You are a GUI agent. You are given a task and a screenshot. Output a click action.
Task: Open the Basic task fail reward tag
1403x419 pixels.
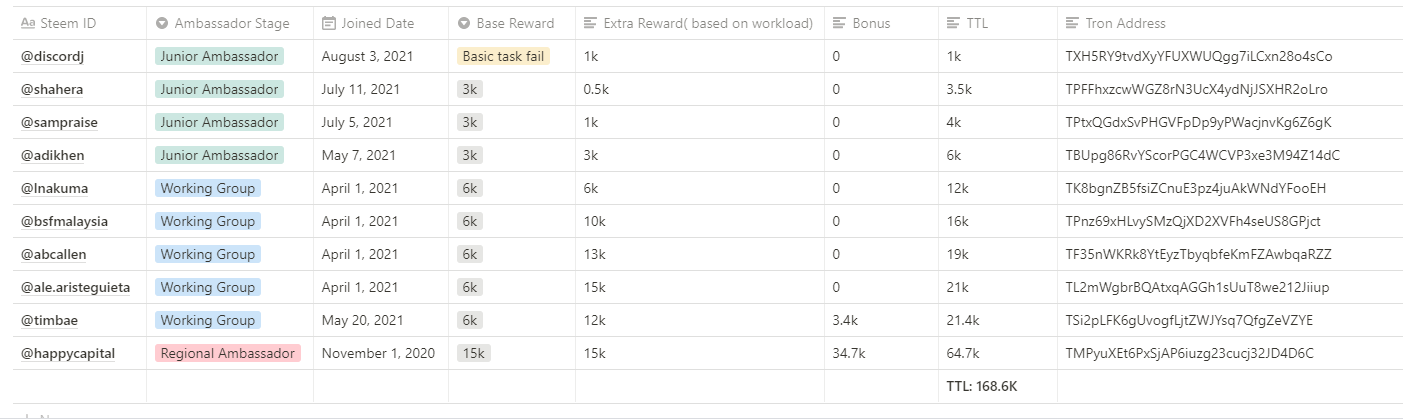click(503, 56)
